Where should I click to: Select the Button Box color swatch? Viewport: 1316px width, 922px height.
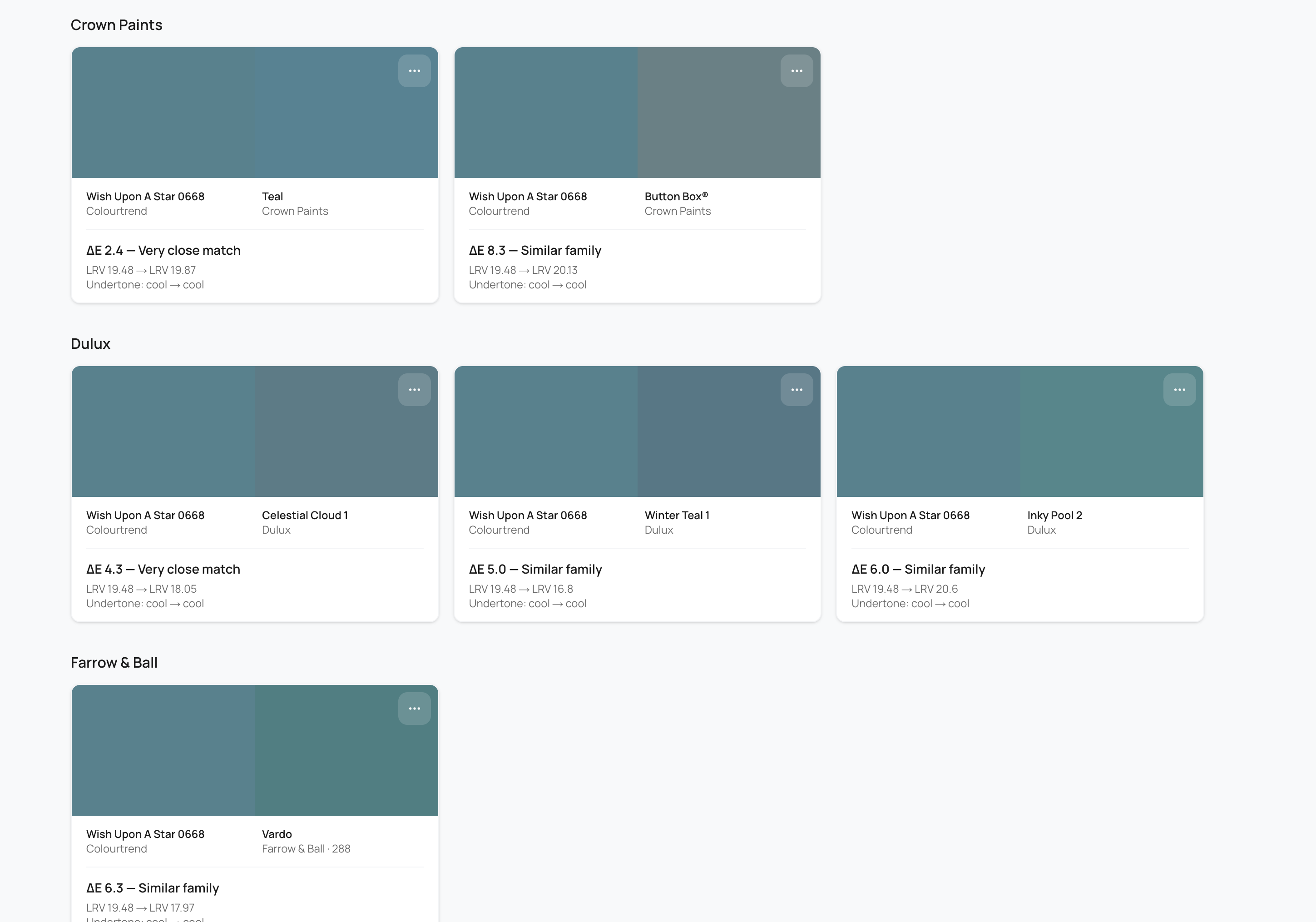coord(728,132)
